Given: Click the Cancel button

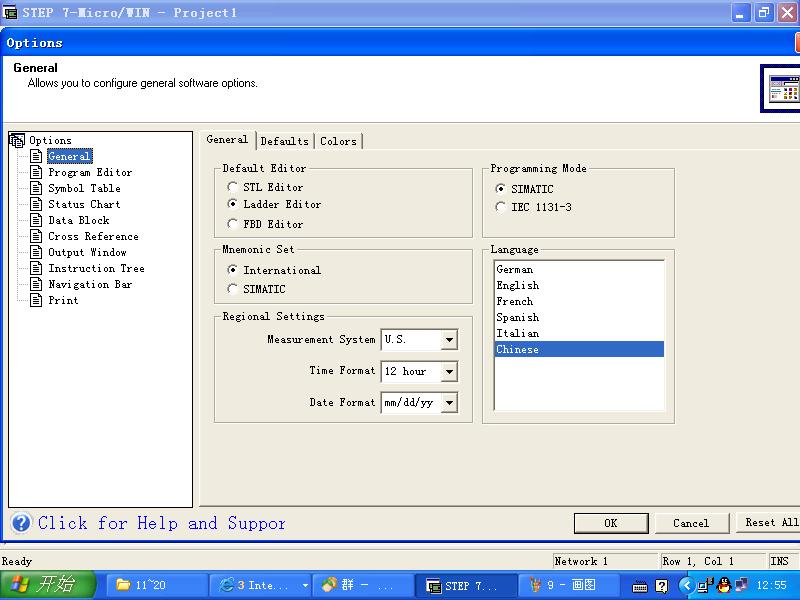Looking at the screenshot, I should pos(691,523).
